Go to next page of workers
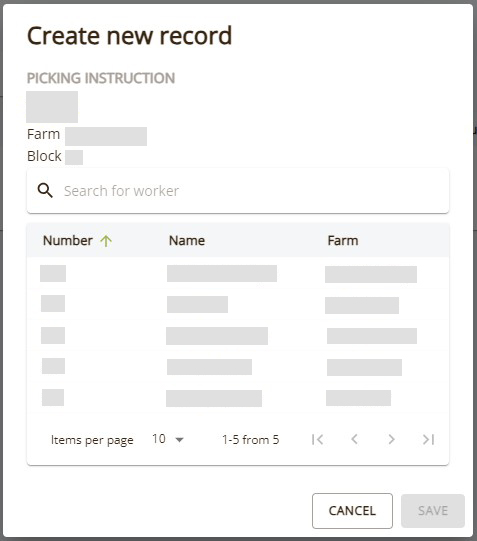The image size is (477, 541). click(x=391, y=439)
